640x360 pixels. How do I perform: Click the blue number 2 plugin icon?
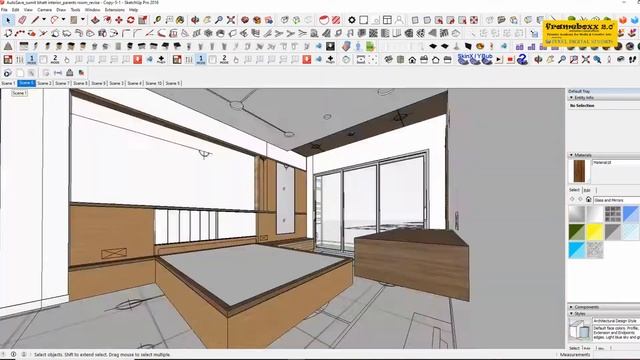pos(522,60)
